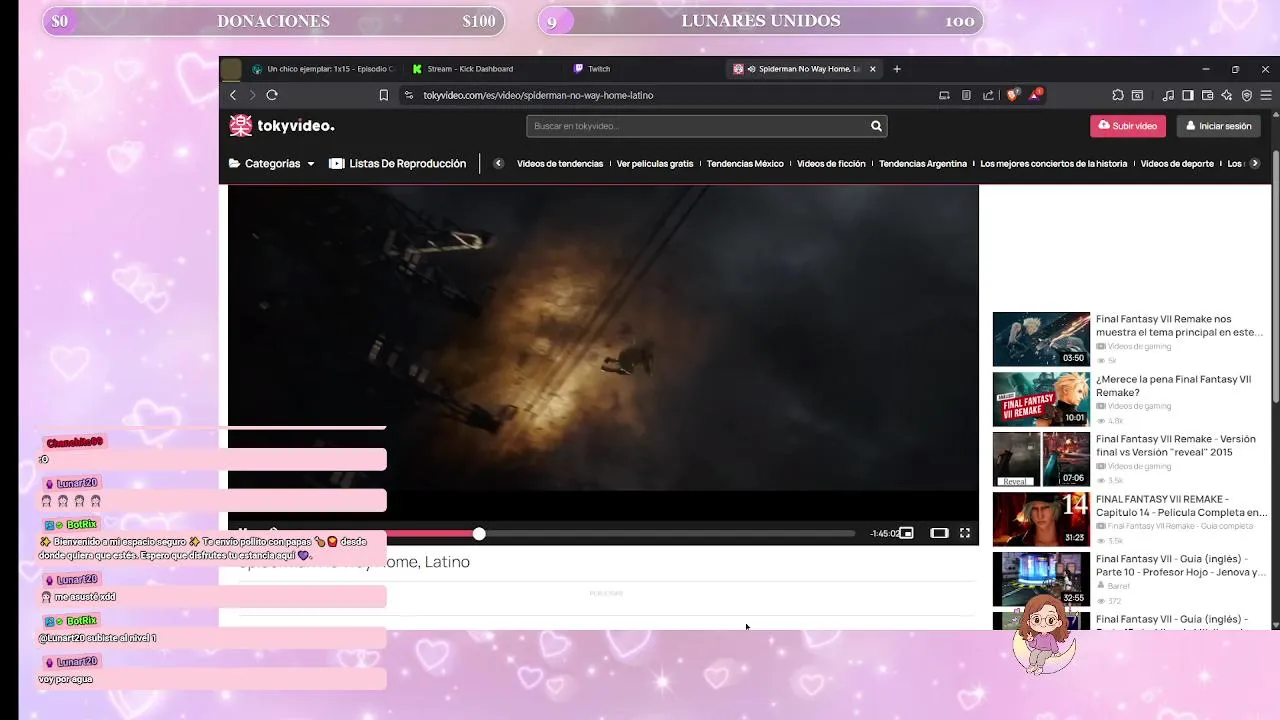Open Tendencias México link

click(745, 164)
